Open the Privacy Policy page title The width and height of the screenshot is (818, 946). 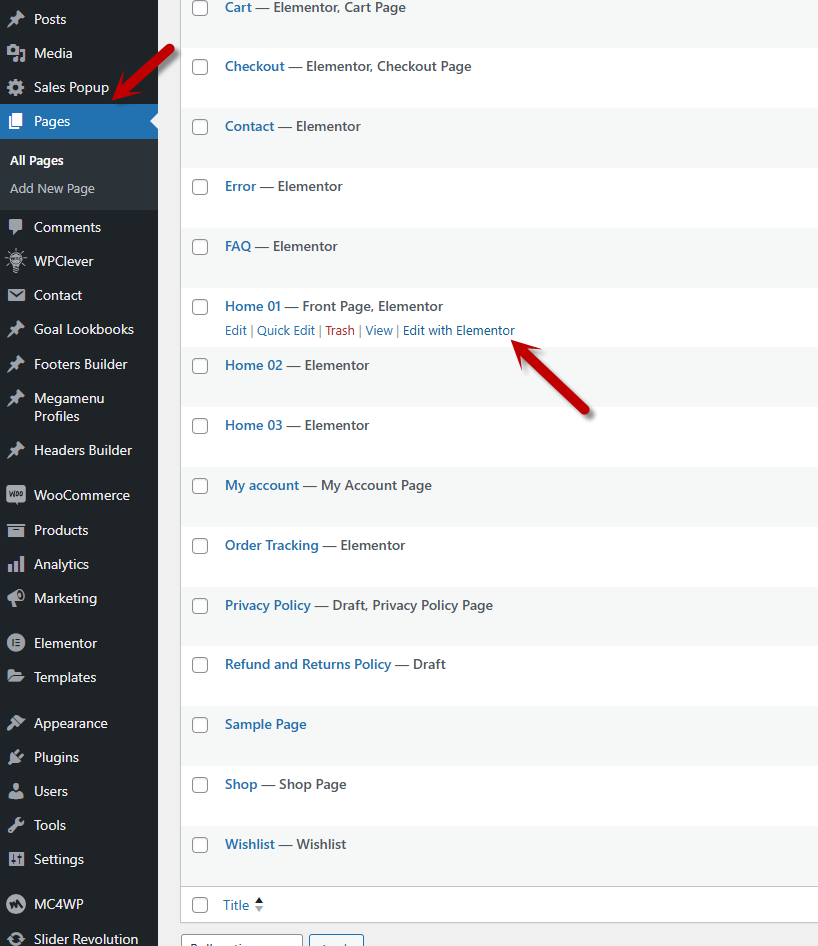267,605
